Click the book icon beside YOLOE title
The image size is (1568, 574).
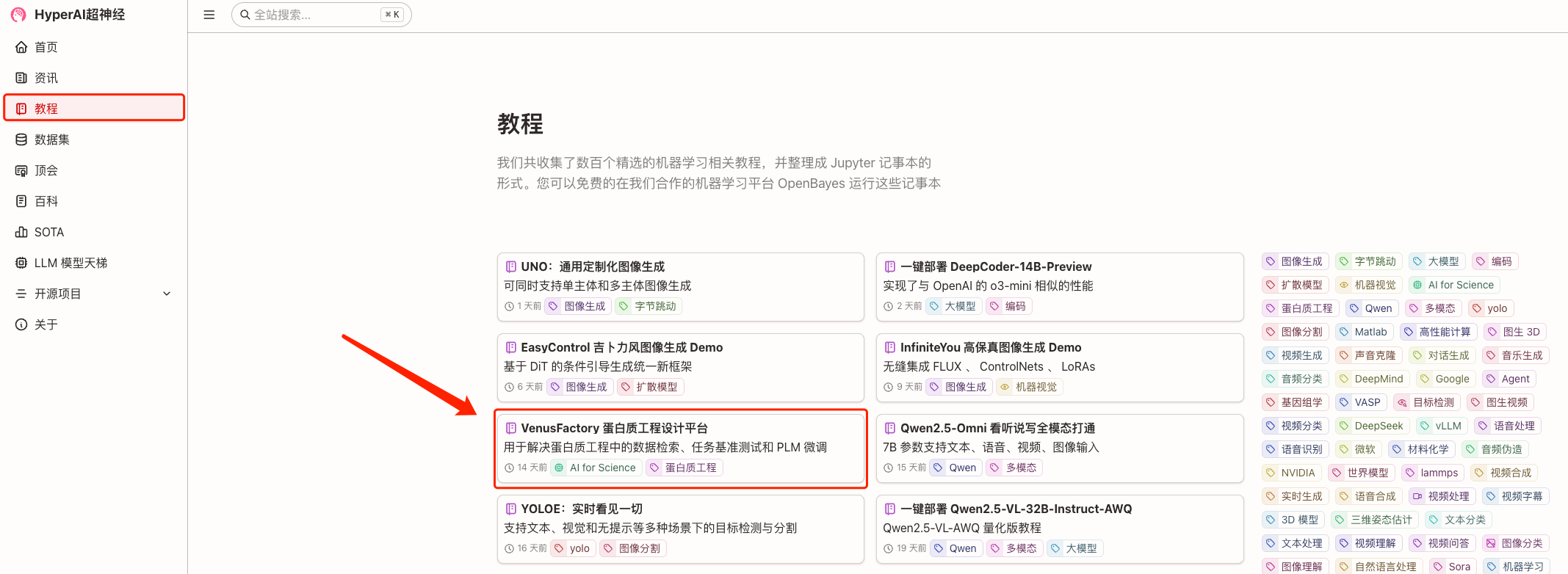[x=511, y=509]
